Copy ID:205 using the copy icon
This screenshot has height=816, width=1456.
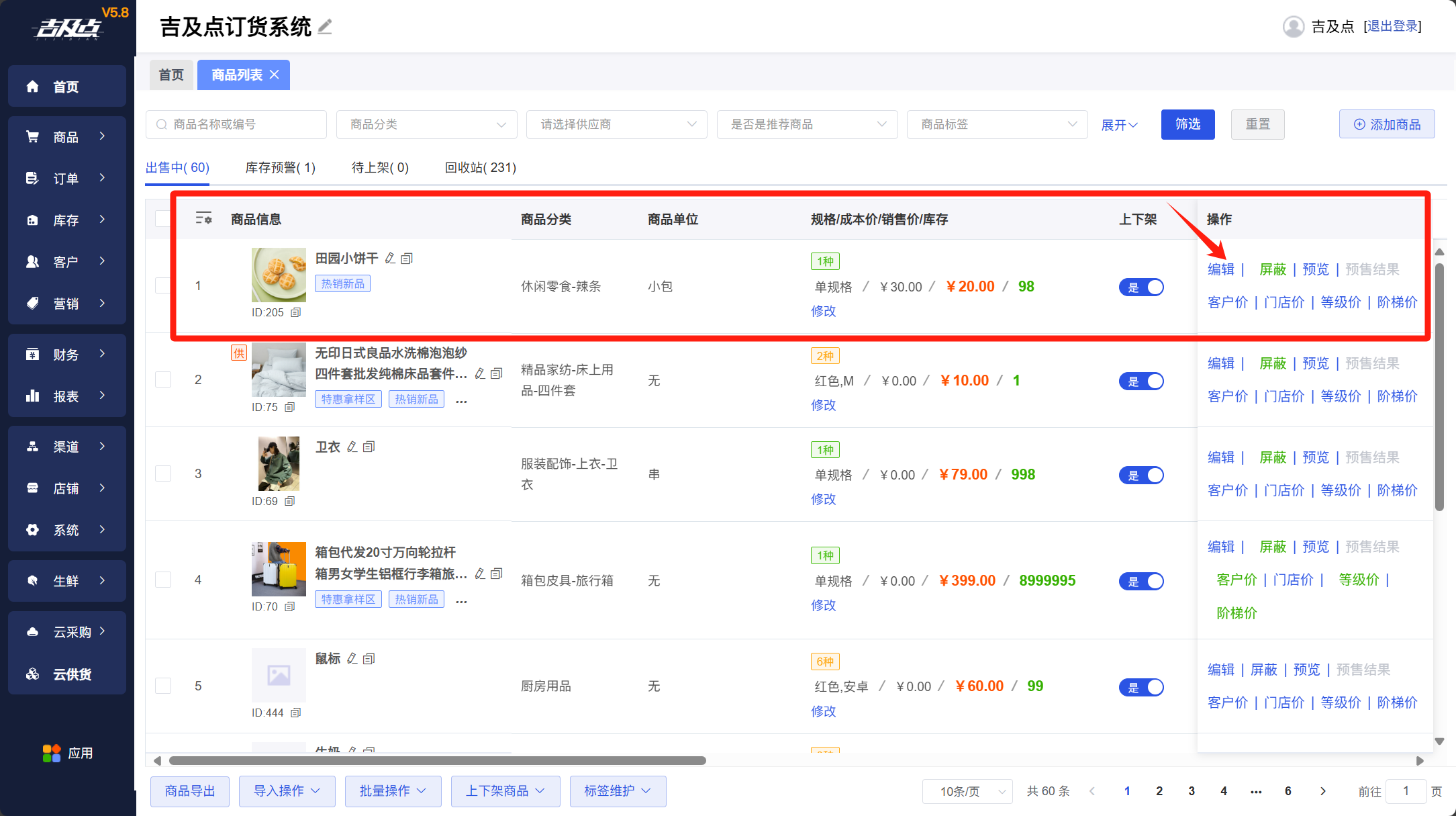pos(296,312)
